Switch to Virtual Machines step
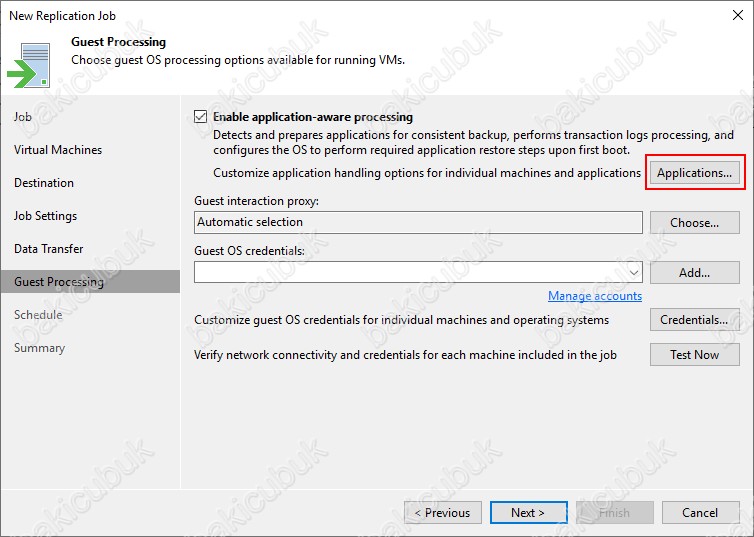This screenshot has width=754, height=537. tap(58, 150)
